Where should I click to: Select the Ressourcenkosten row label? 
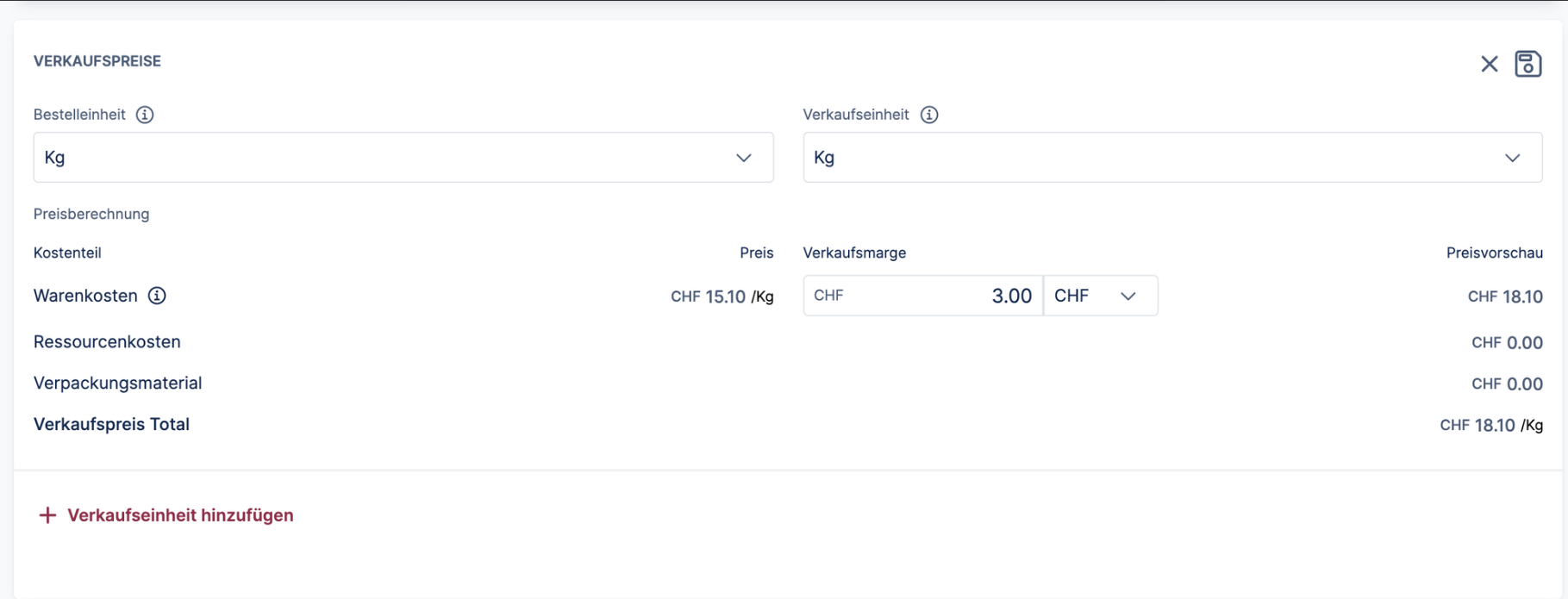point(107,342)
